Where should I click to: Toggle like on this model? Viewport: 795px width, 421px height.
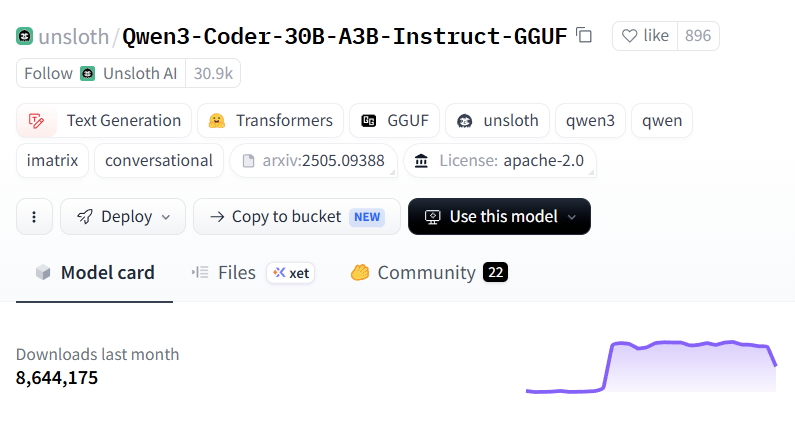[x=645, y=36]
